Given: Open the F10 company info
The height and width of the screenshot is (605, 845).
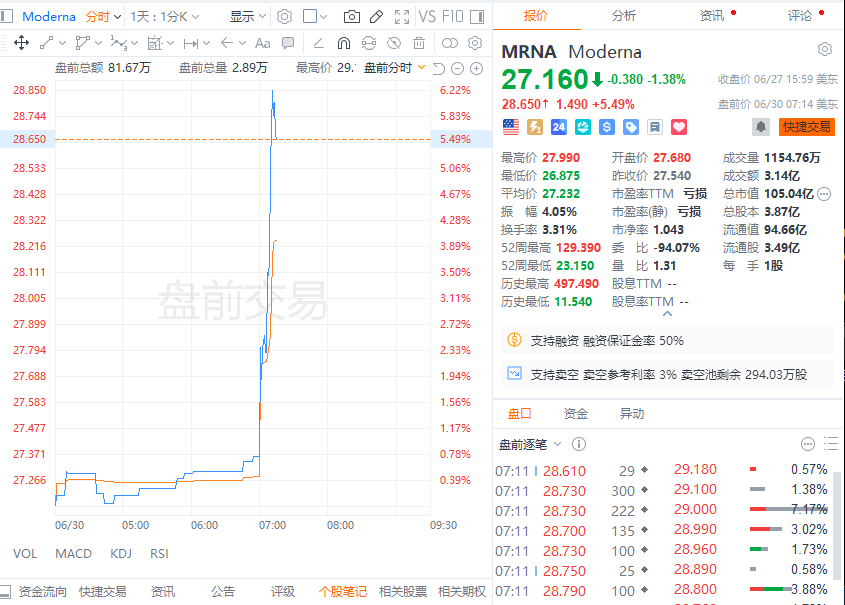Looking at the screenshot, I should tap(453, 17).
